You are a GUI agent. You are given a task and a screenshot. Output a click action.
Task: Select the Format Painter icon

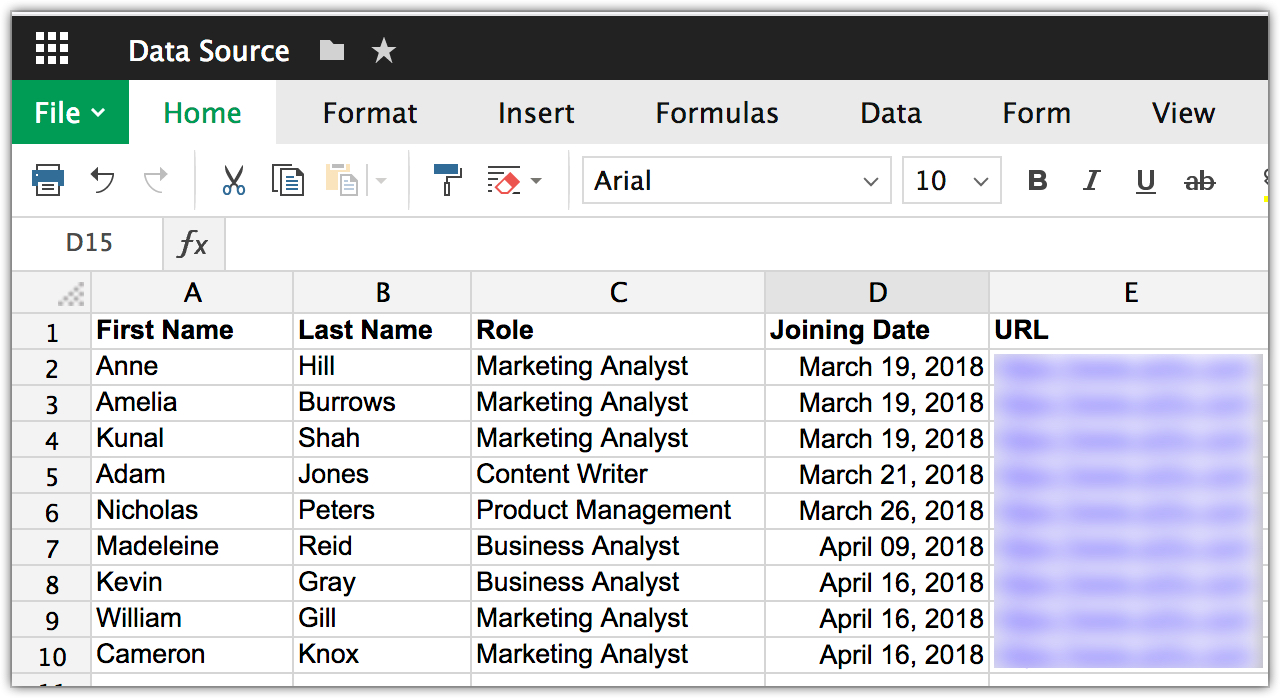[447, 180]
